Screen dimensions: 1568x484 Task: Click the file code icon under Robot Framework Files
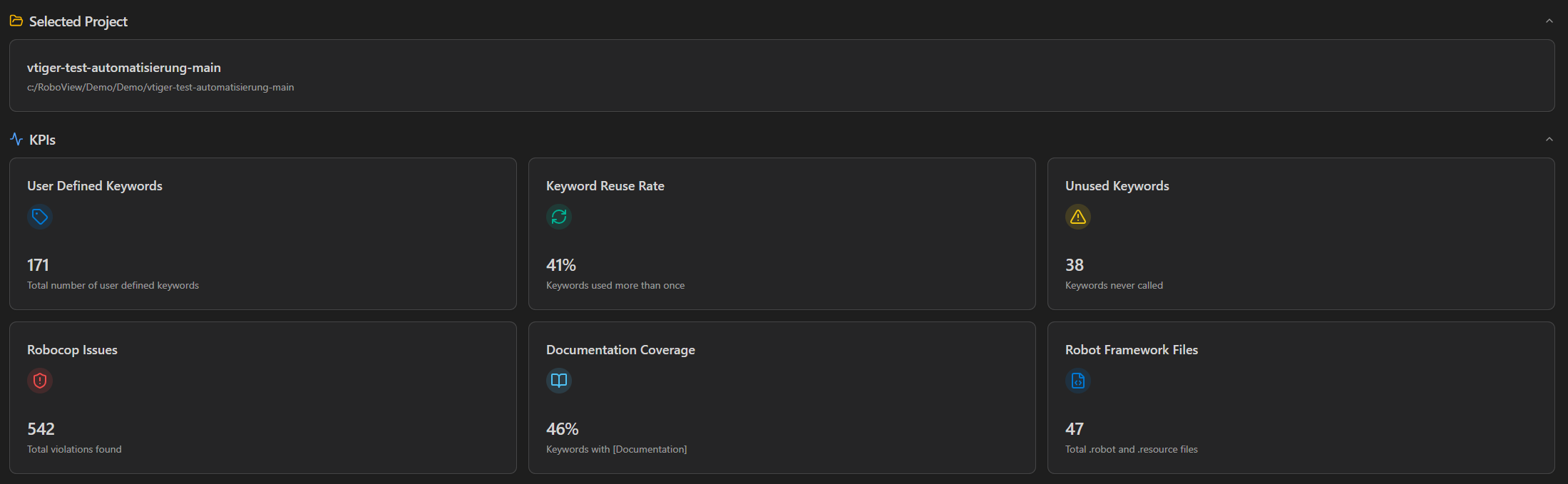(x=1078, y=381)
